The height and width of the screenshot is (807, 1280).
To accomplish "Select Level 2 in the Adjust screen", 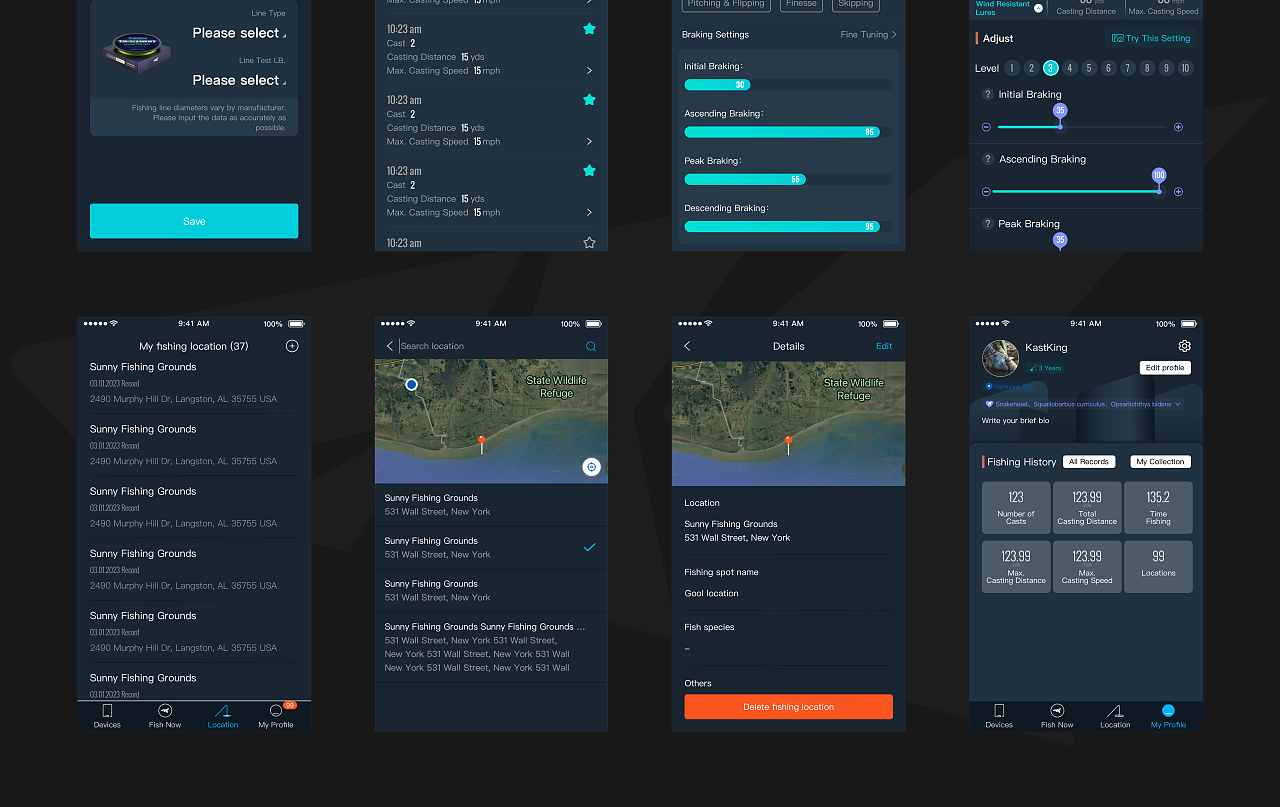I will [x=1031, y=68].
